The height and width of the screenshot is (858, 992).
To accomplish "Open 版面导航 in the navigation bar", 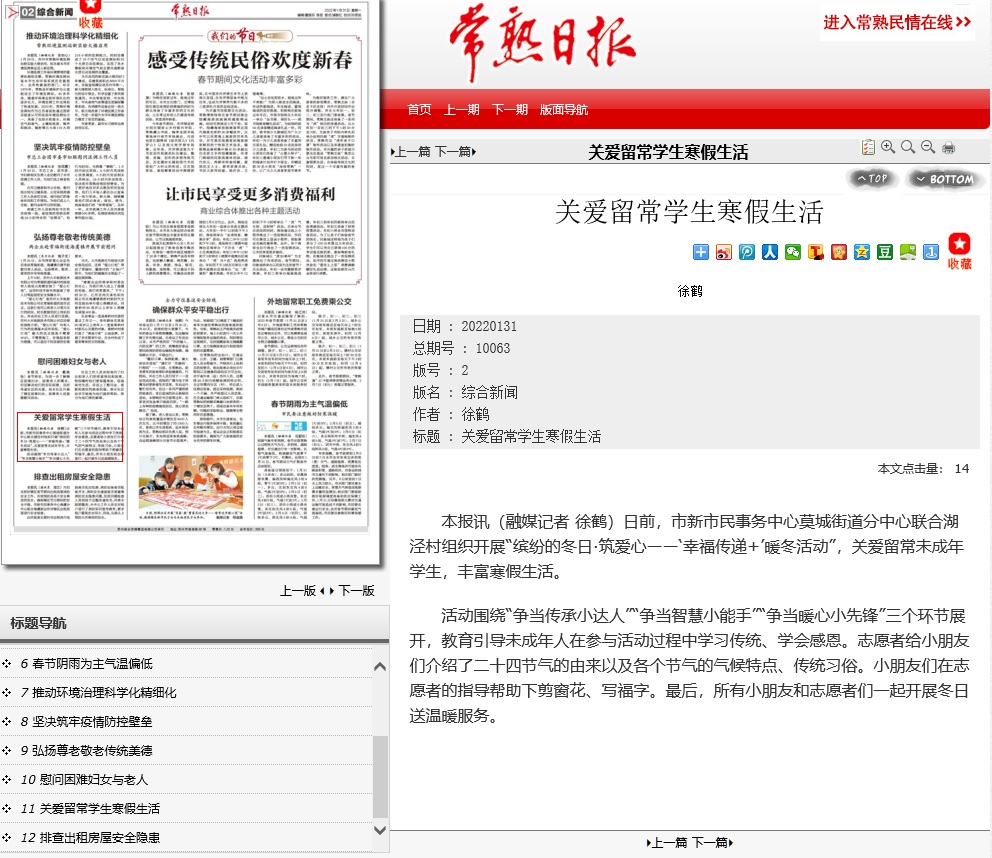I will pyautogui.click(x=564, y=110).
